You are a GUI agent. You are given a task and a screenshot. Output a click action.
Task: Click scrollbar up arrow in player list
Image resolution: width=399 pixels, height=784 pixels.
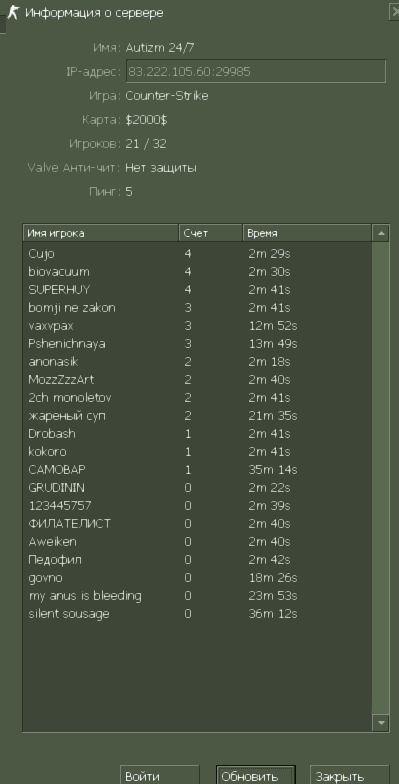click(381, 233)
